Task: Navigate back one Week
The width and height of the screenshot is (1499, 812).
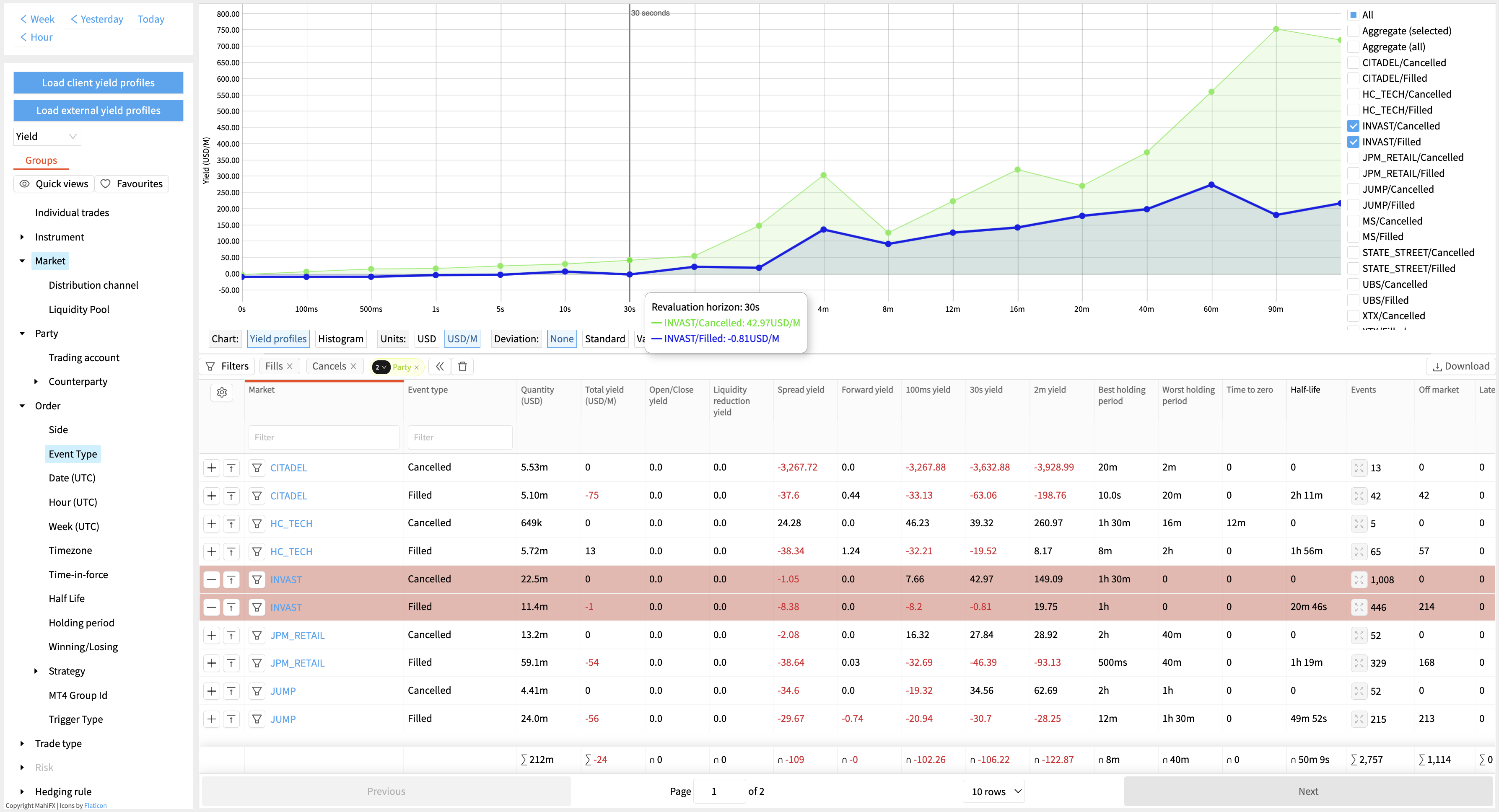Action: tap(37, 19)
